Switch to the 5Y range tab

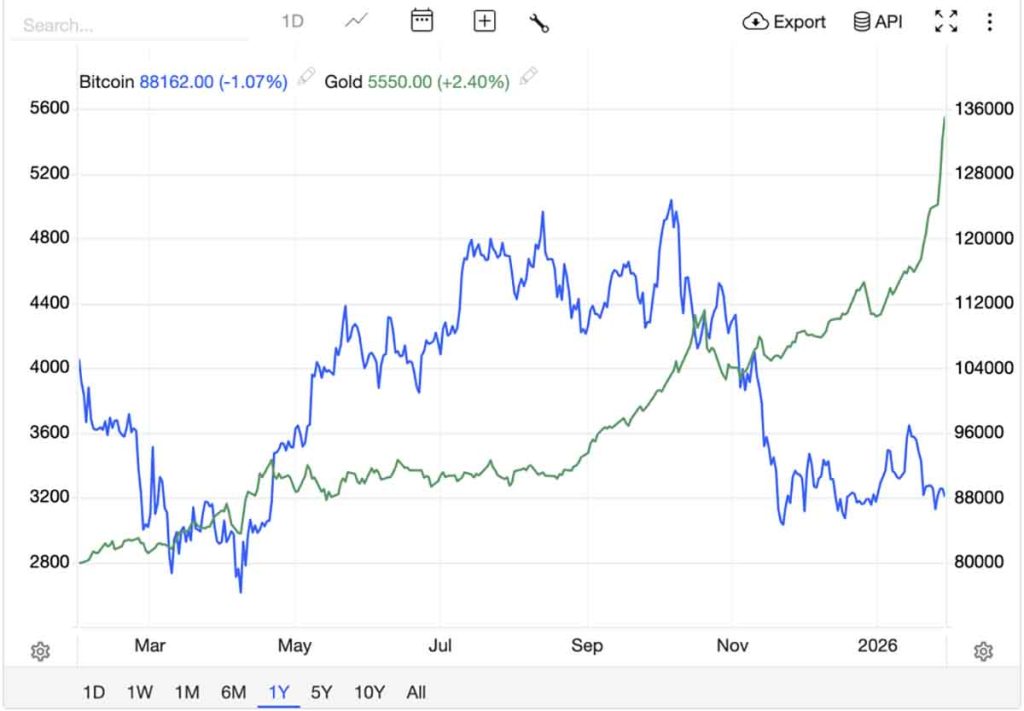(x=320, y=692)
